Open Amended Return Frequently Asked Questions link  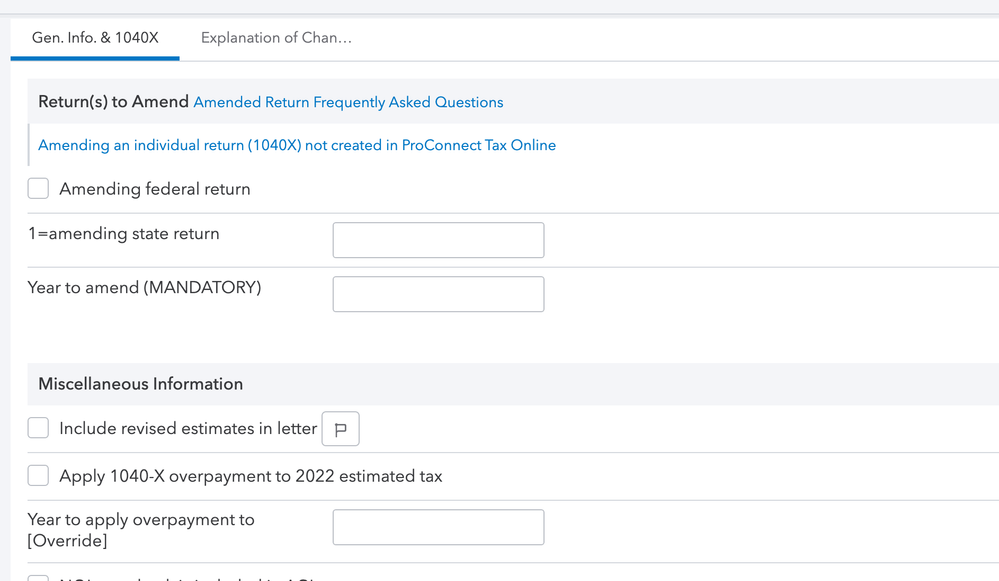click(348, 102)
